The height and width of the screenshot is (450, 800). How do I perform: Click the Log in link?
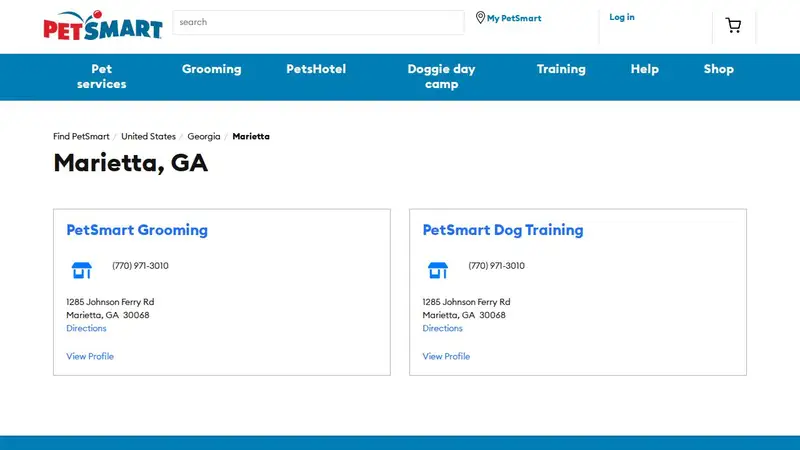(x=622, y=17)
